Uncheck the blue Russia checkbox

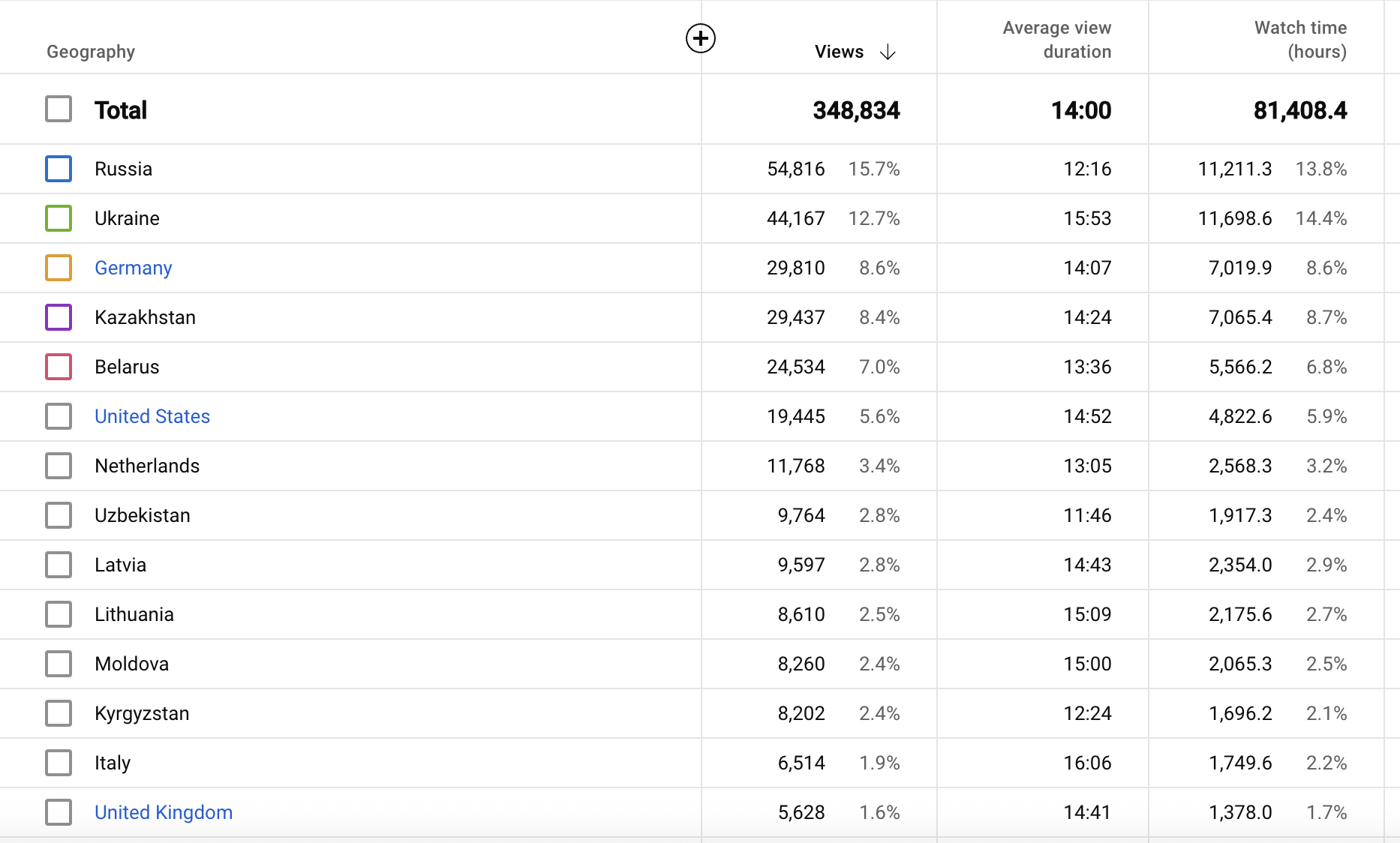pyautogui.click(x=59, y=169)
